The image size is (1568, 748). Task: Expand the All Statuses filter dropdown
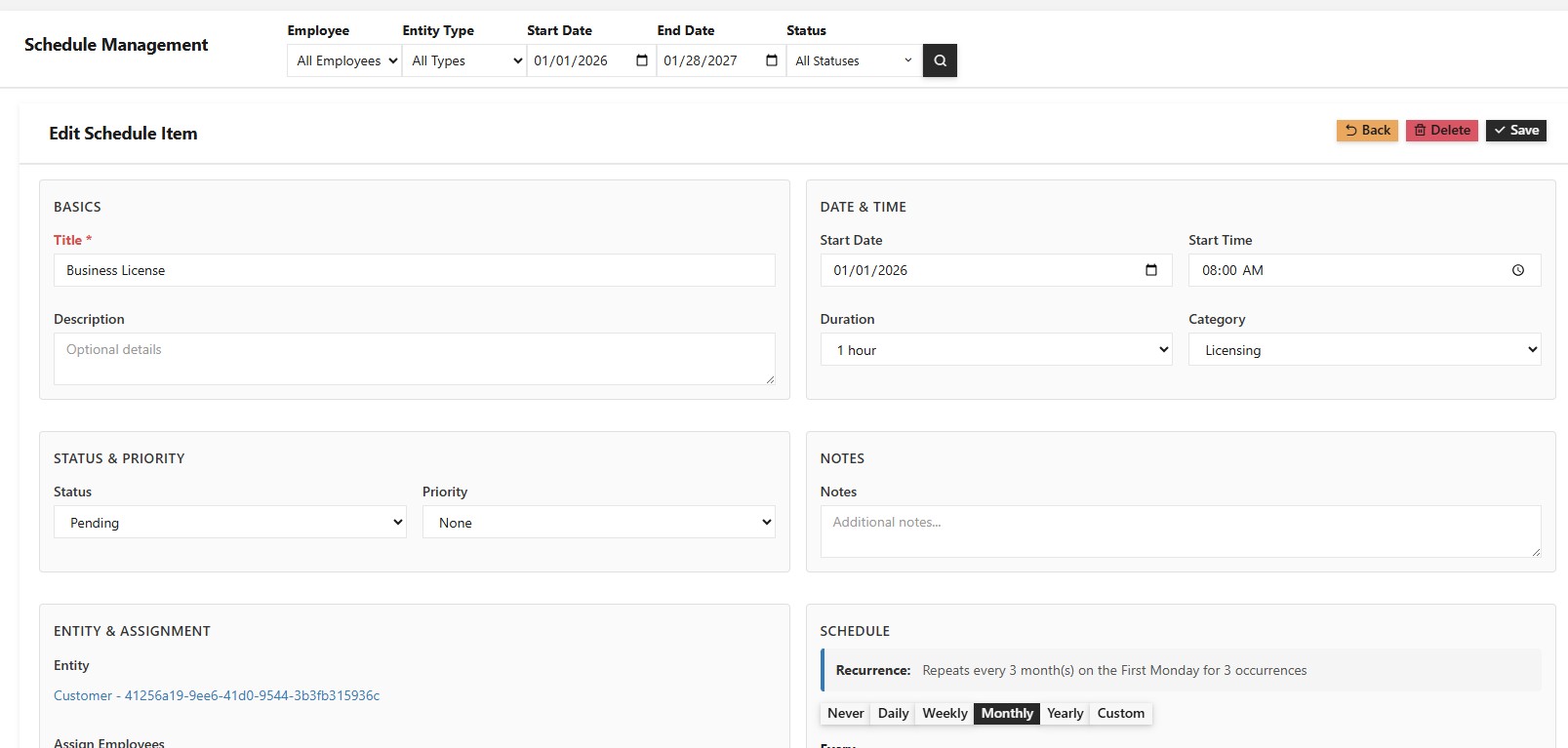pos(854,60)
